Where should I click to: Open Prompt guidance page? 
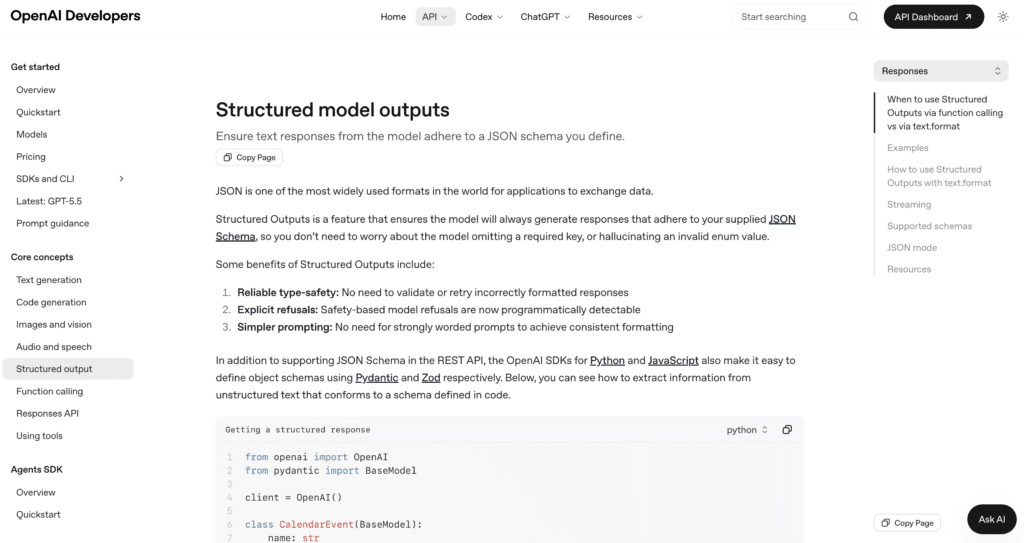click(x=52, y=223)
